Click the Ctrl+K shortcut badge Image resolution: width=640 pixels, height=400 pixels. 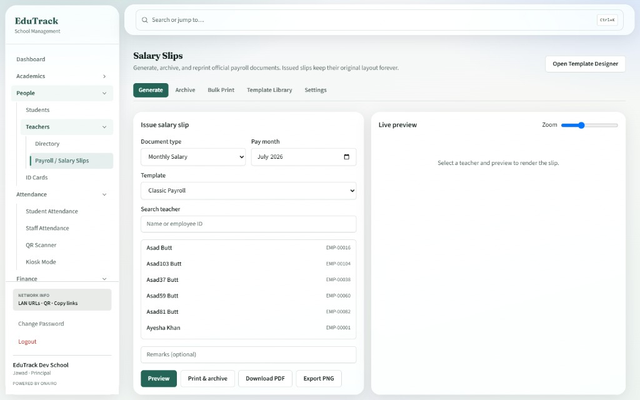(x=607, y=20)
